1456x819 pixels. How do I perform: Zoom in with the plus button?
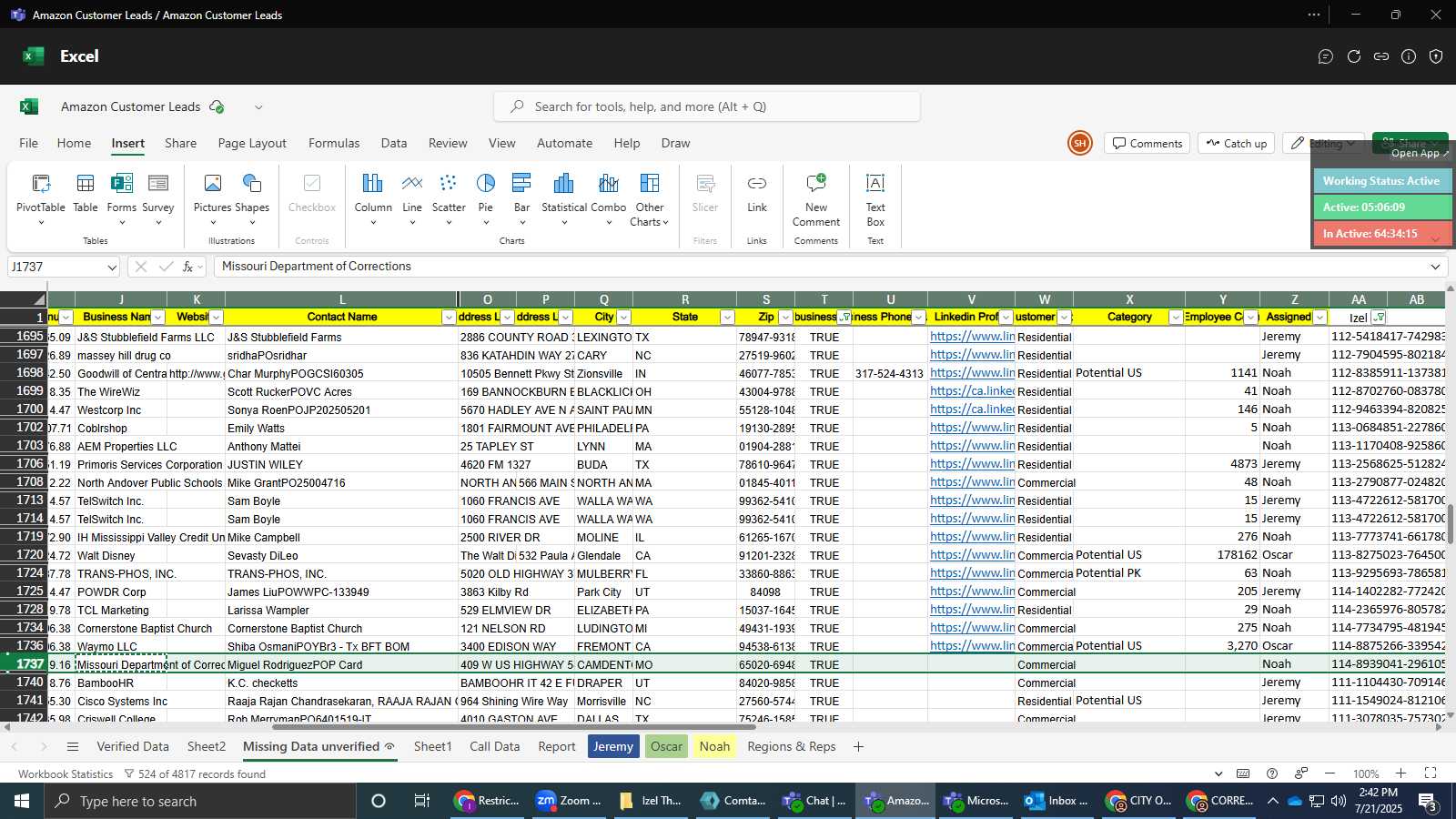tap(1401, 773)
